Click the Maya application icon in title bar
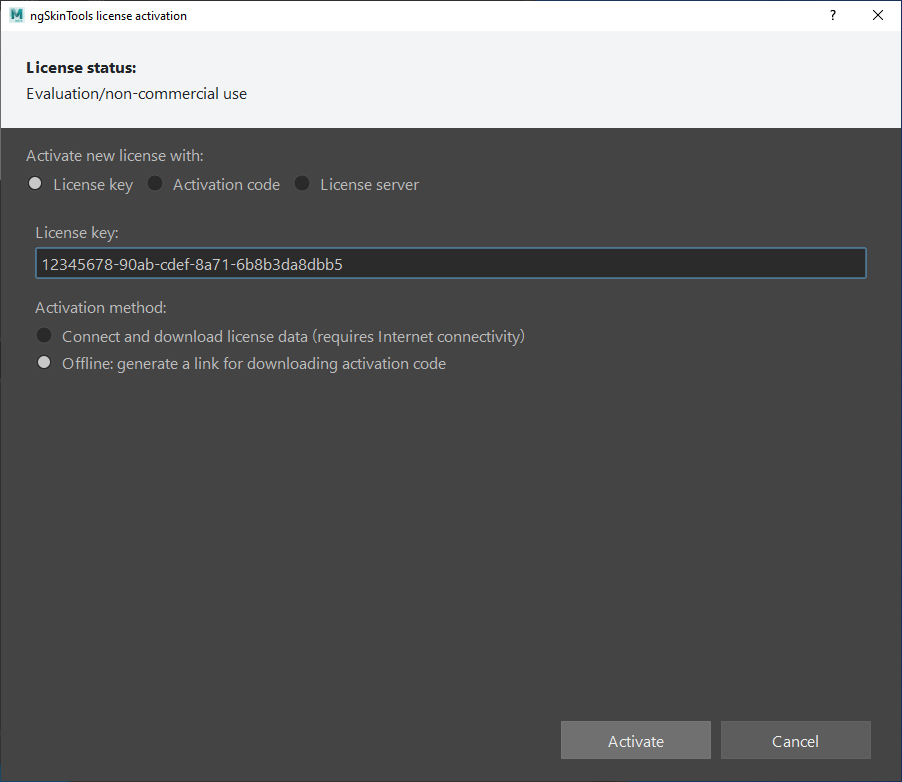Image resolution: width=902 pixels, height=782 pixels. (x=17, y=16)
